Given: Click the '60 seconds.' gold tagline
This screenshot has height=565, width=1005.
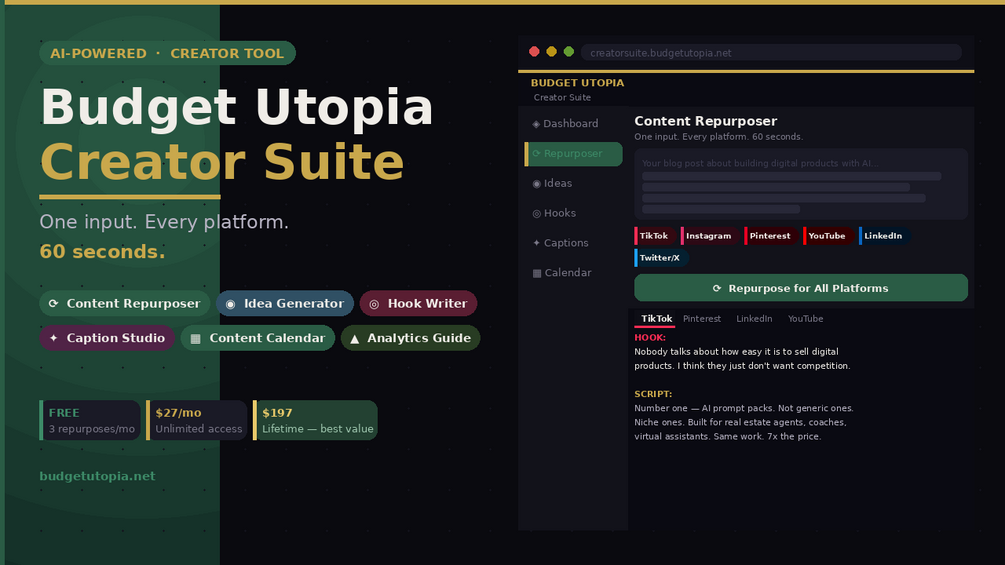Looking at the screenshot, I should 103,252.
